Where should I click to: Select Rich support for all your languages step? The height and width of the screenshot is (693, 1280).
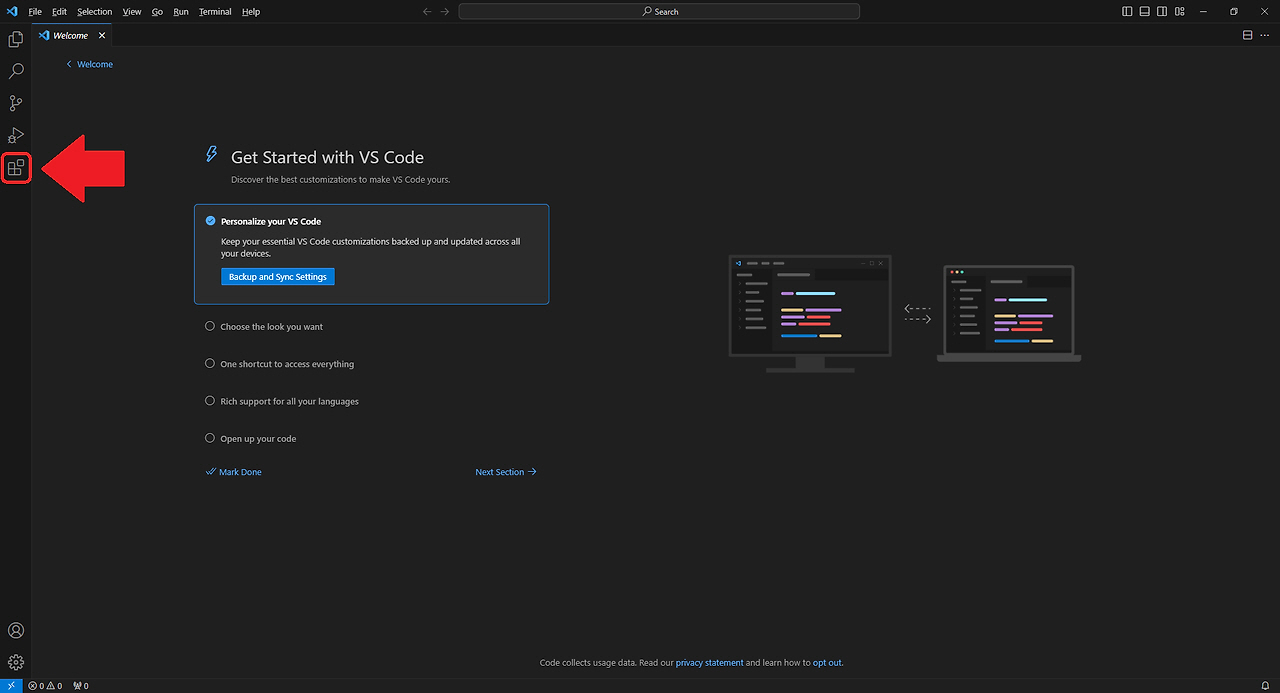pos(289,401)
